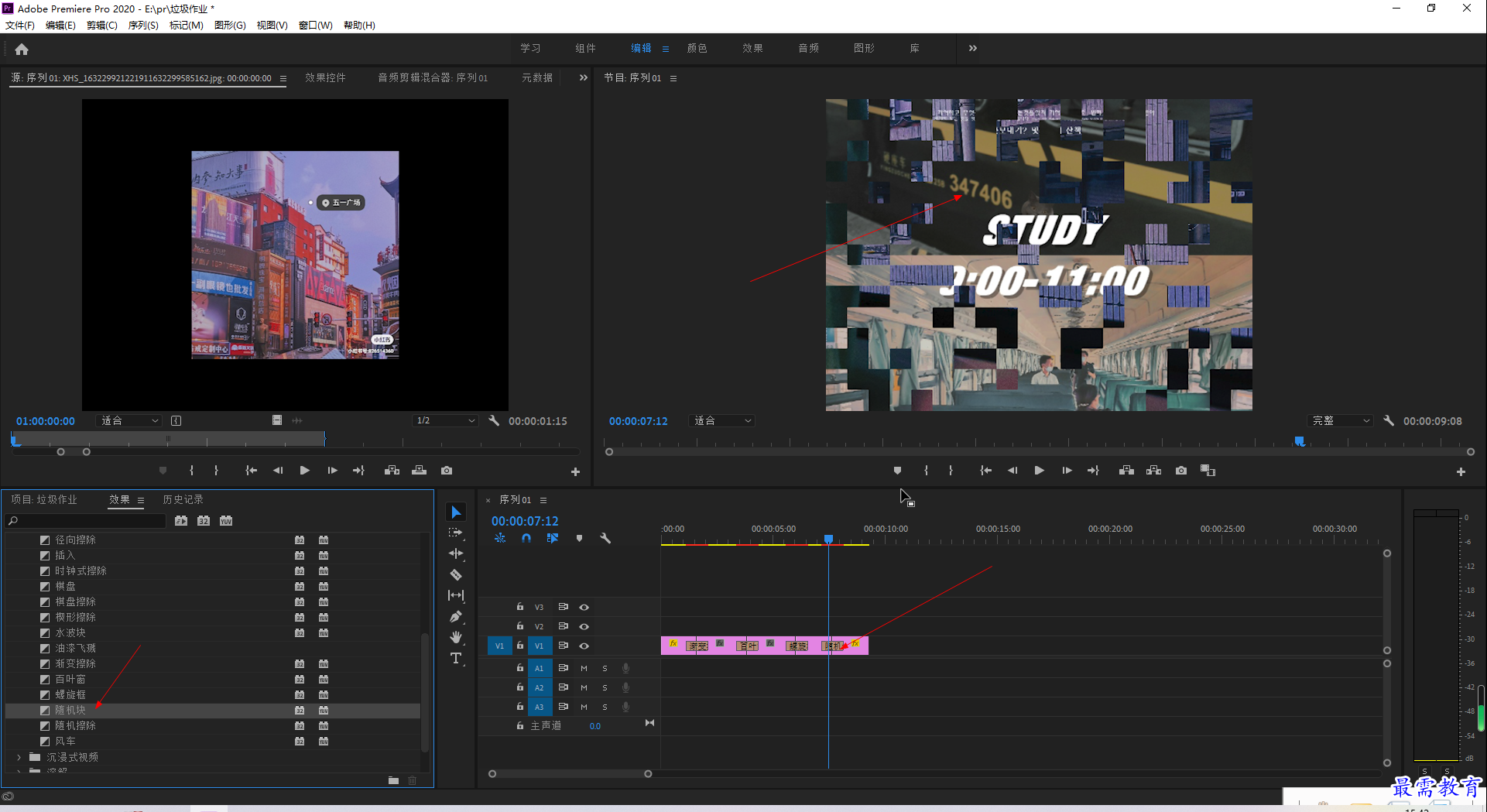The width and height of the screenshot is (1487, 812).
Task: Open sequence 01 timeline panel menu
Action: coord(543,500)
